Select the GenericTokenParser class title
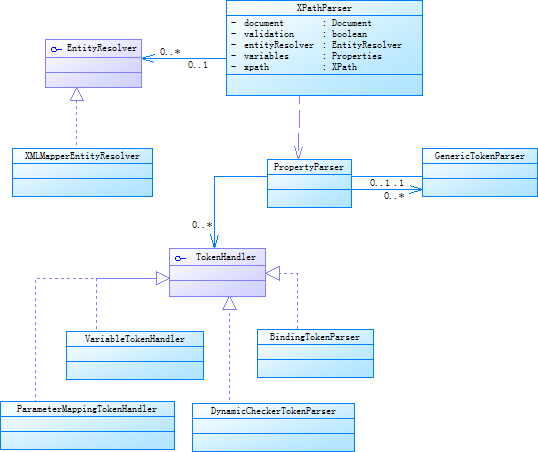The width and height of the screenshot is (538, 452). pos(479,156)
